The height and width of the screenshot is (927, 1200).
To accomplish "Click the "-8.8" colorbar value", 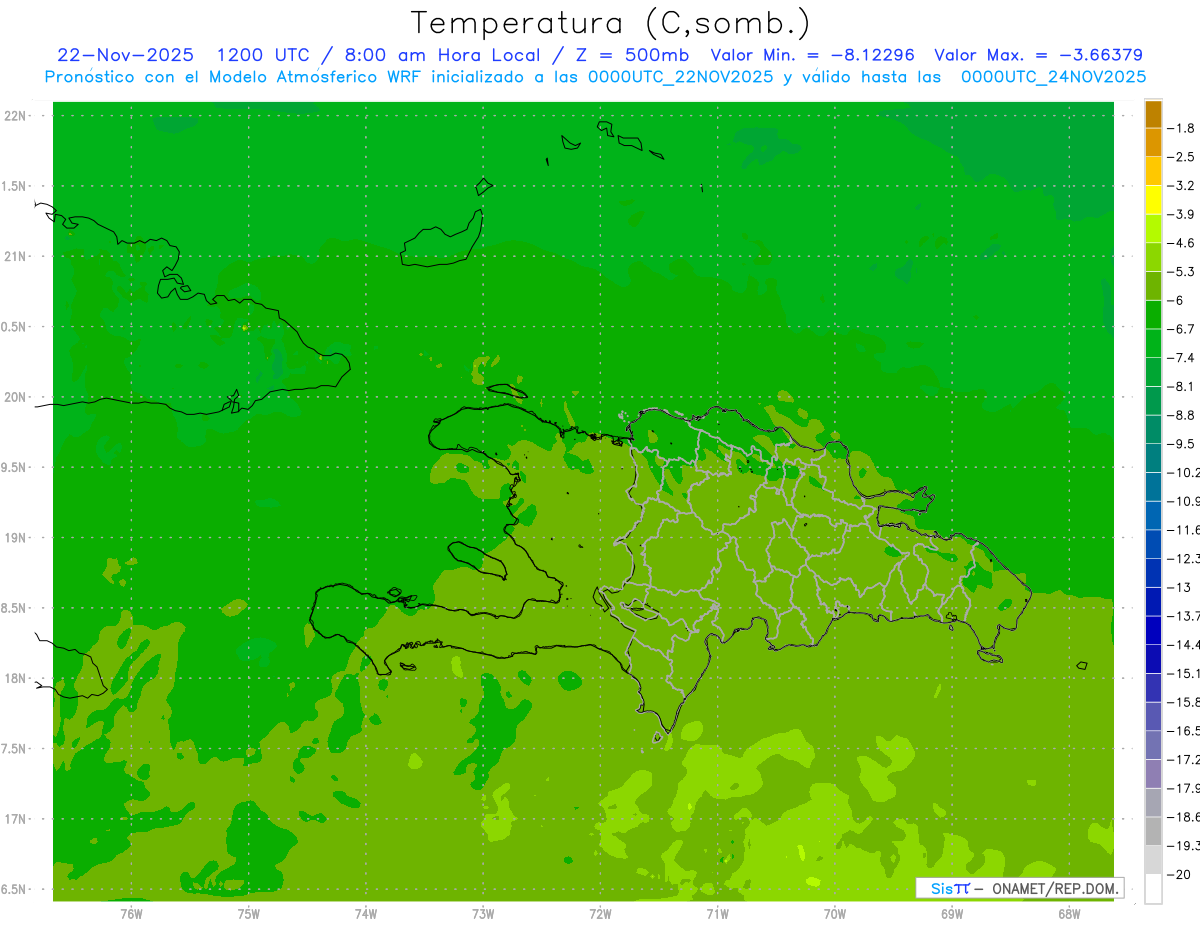I will [1181, 415].
